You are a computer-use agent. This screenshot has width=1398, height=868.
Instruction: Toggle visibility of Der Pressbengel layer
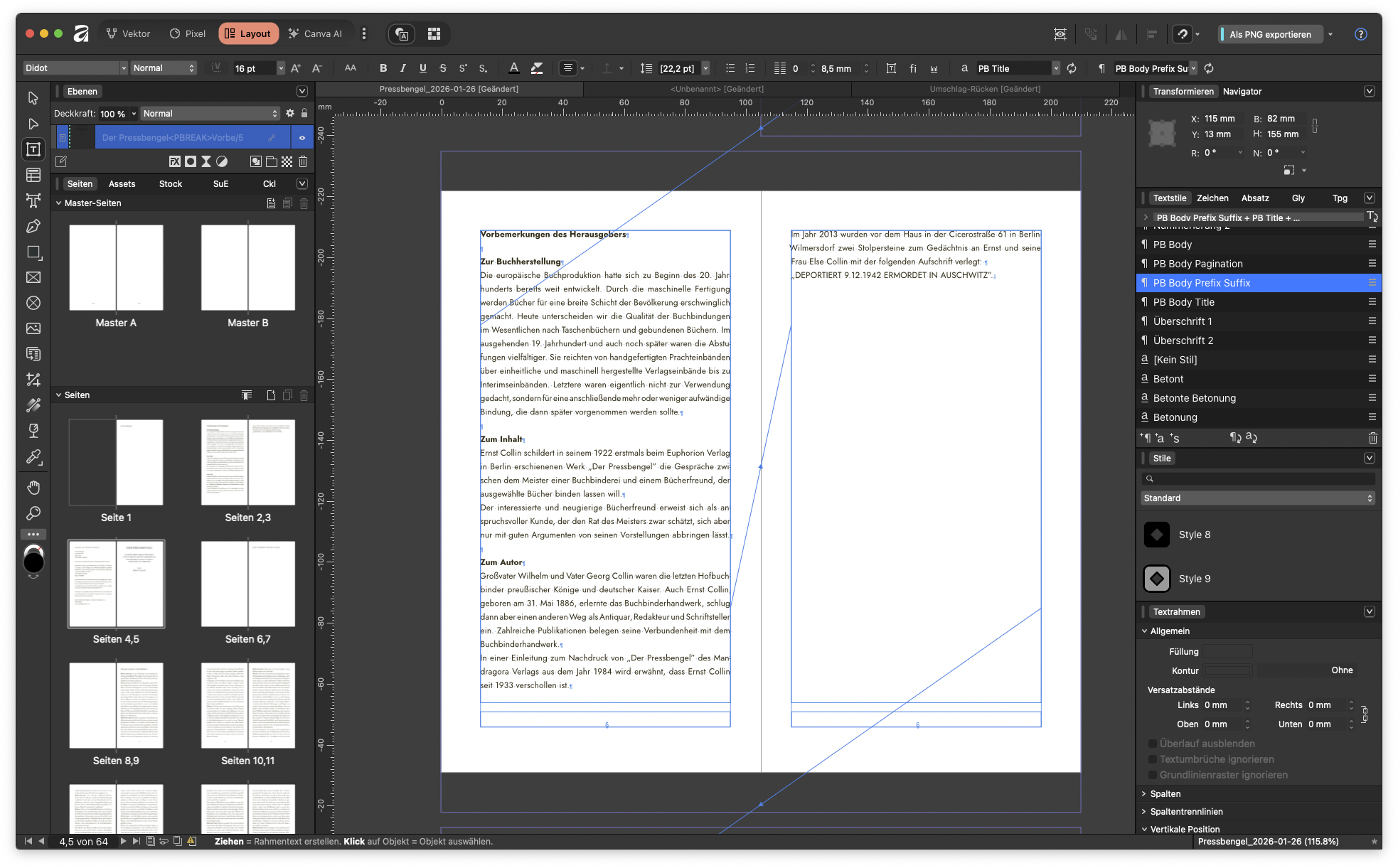pyautogui.click(x=302, y=138)
